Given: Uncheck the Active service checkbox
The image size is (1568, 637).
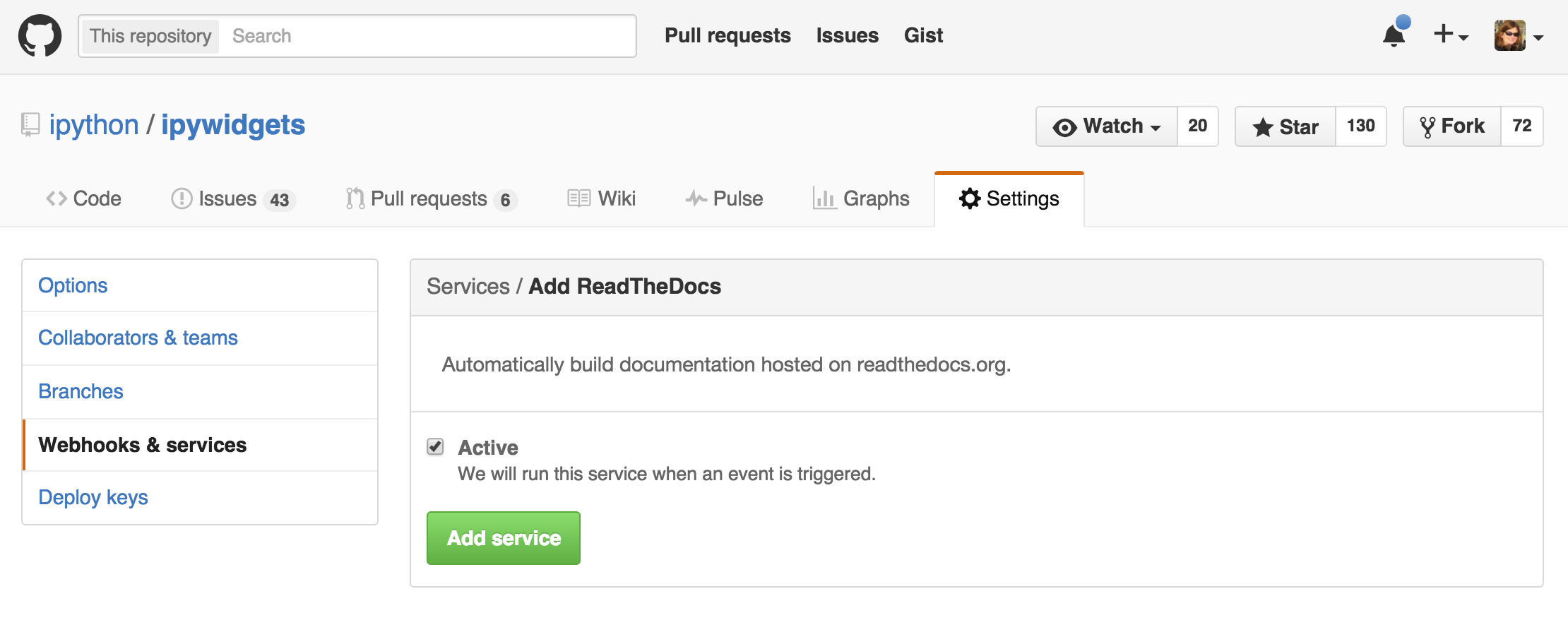Looking at the screenshot, I should (435, 446).
